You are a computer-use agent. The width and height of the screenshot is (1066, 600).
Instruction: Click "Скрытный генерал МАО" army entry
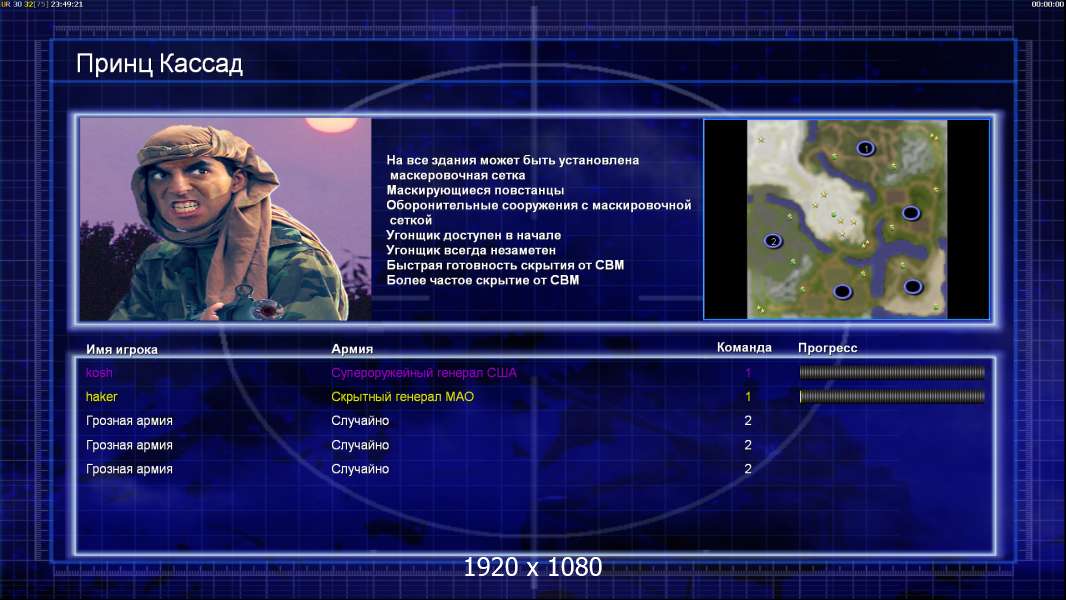pos(402,397)
